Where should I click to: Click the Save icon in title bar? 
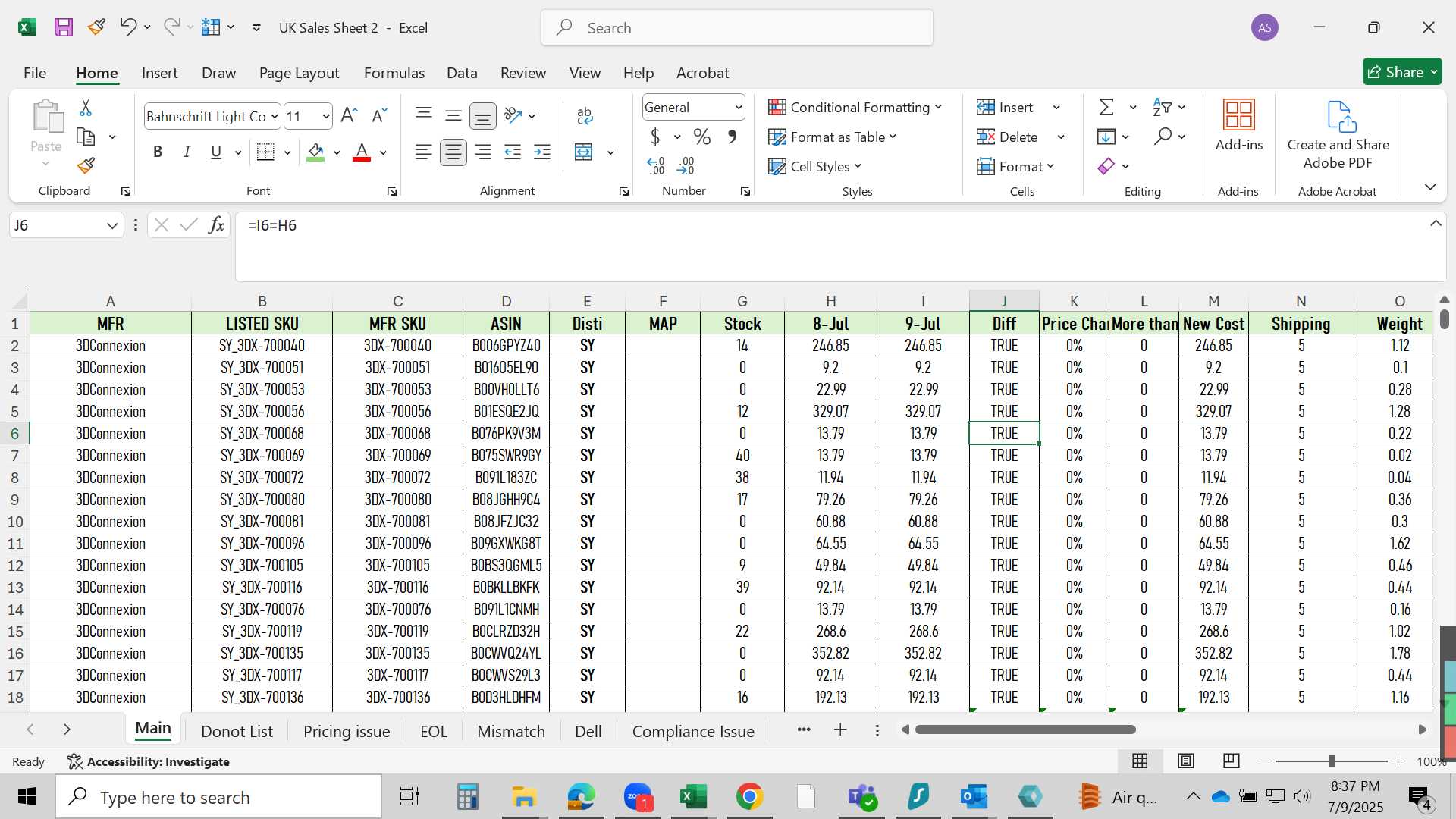pos(64,28)
